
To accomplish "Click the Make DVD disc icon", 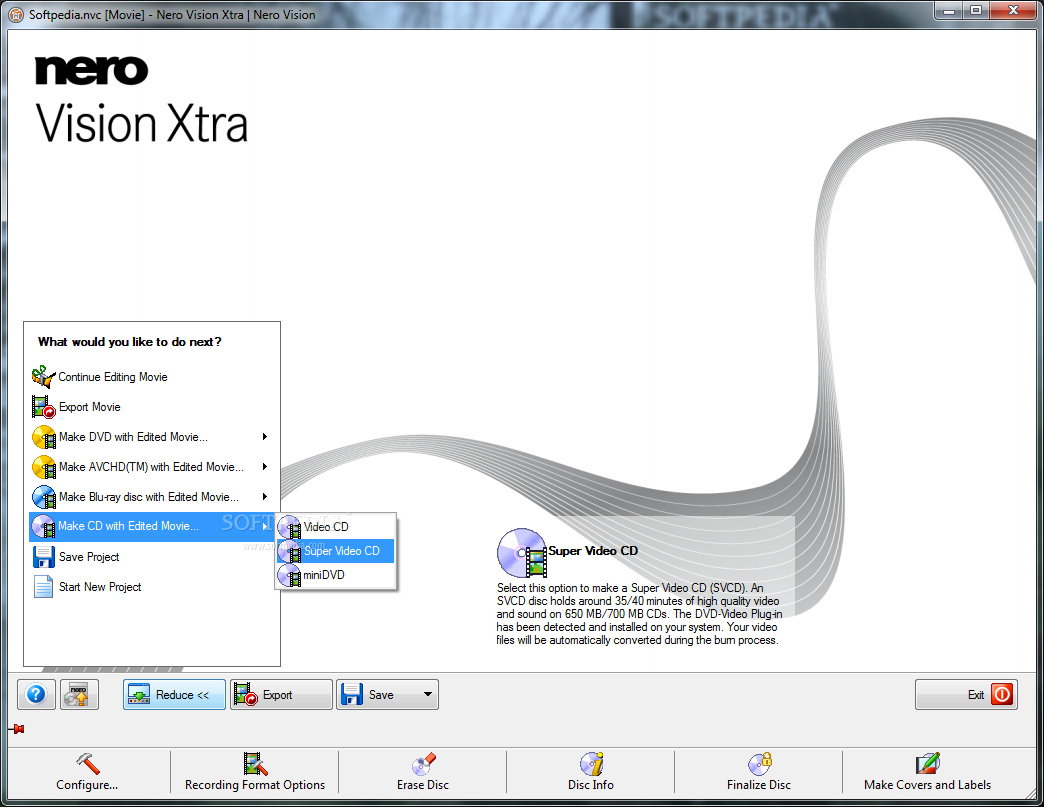I will pyautogui.click(x=44, y=437).
